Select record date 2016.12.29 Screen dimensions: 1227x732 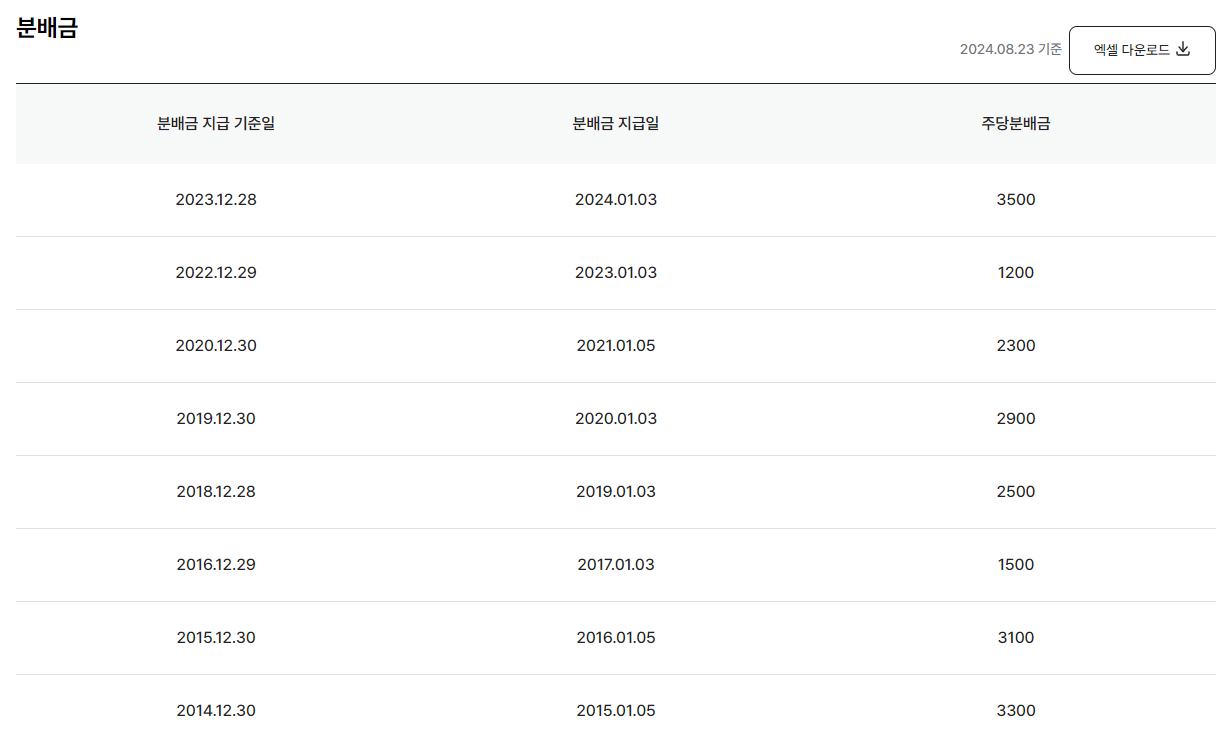[x=216, y=564]
